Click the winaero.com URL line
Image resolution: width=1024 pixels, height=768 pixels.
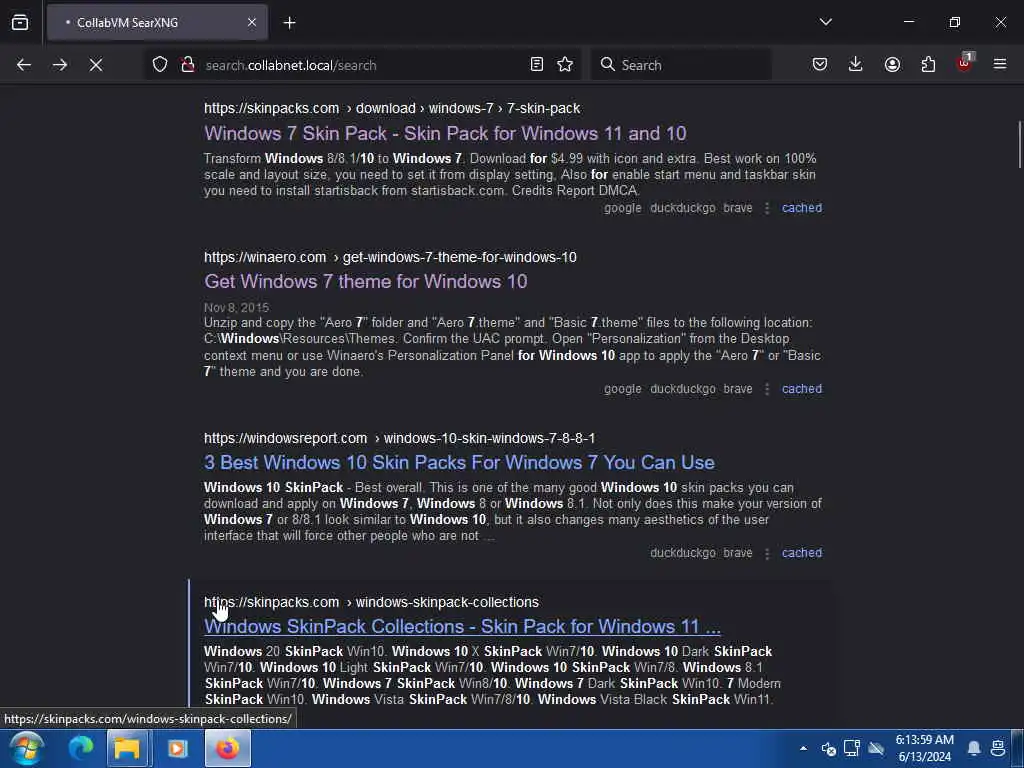[390, 257]
